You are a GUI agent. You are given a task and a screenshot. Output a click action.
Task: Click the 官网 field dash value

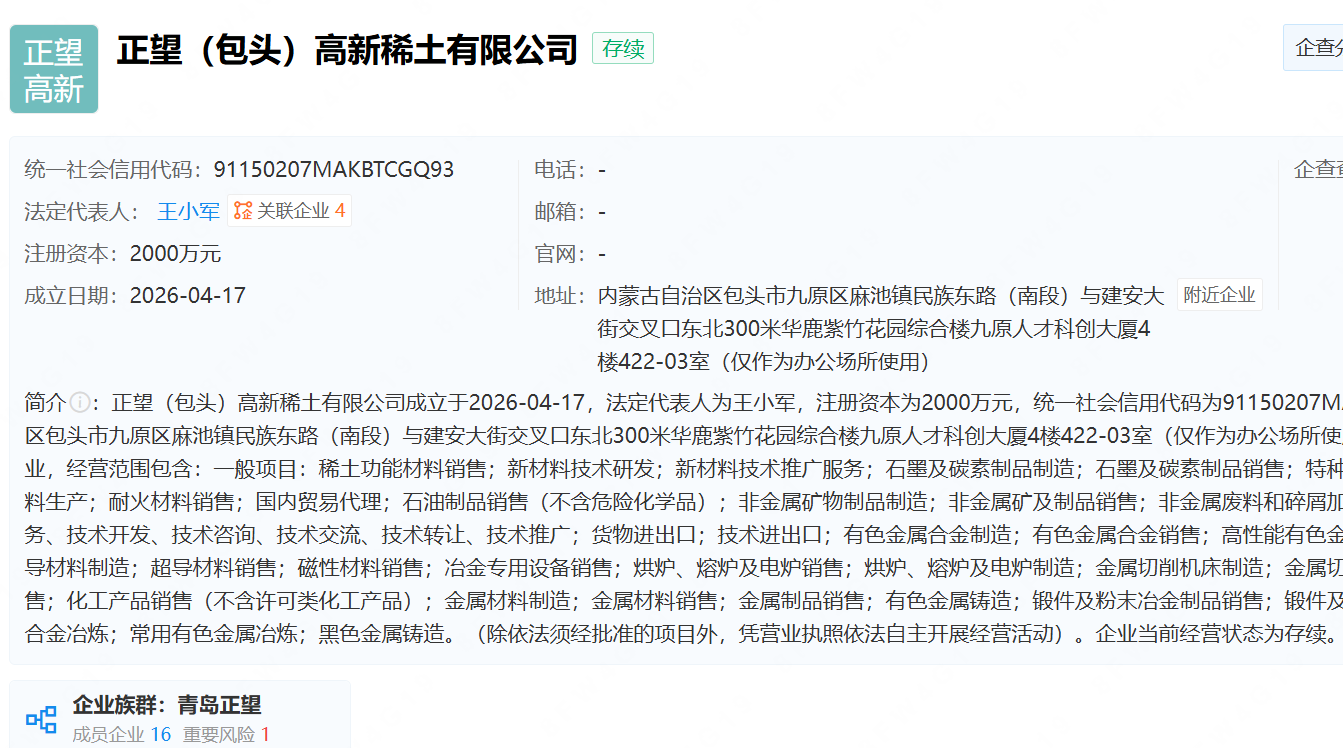[602, 254]
